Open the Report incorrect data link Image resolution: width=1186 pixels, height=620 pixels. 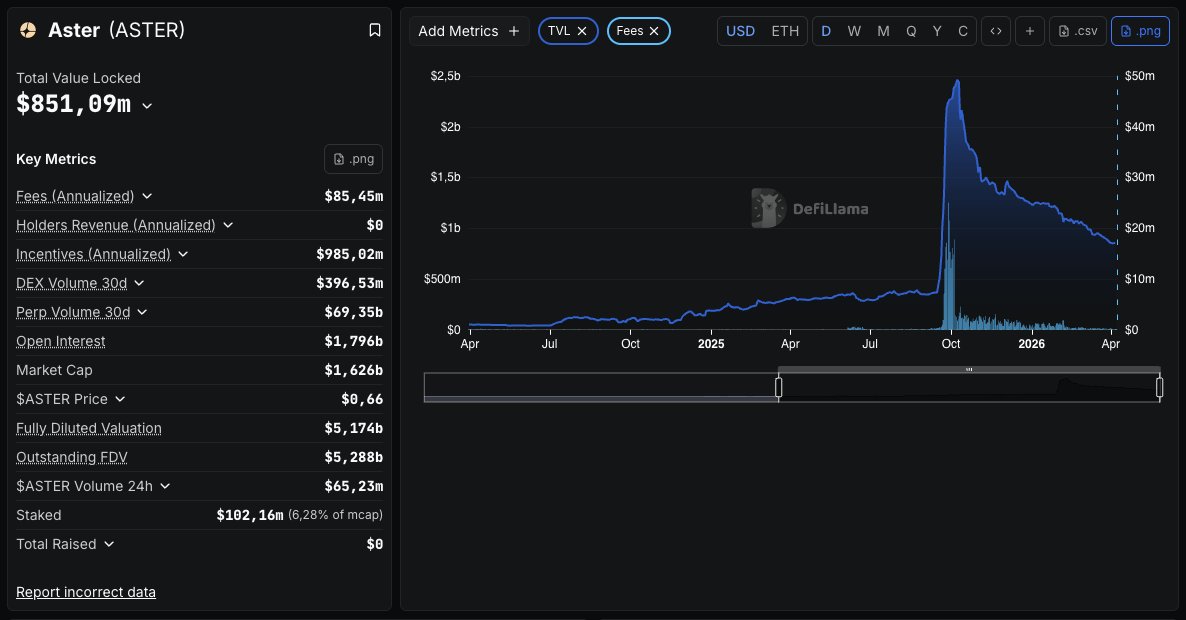[x=86, y=592]
